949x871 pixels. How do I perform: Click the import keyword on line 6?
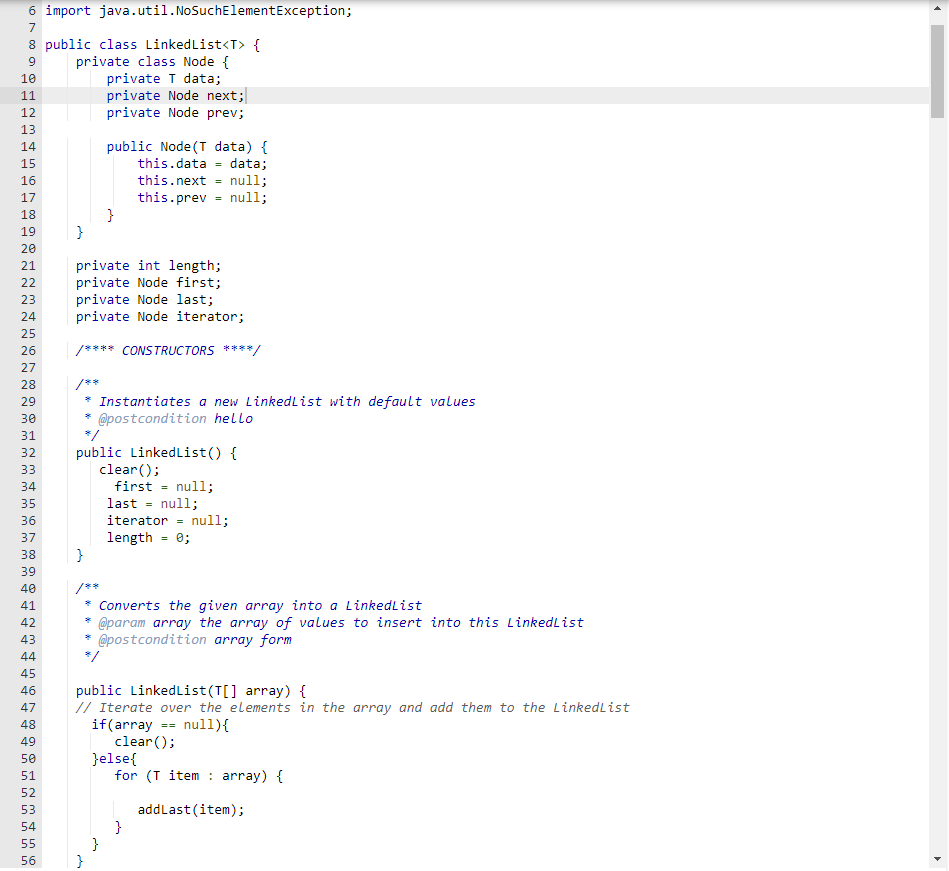68,10
